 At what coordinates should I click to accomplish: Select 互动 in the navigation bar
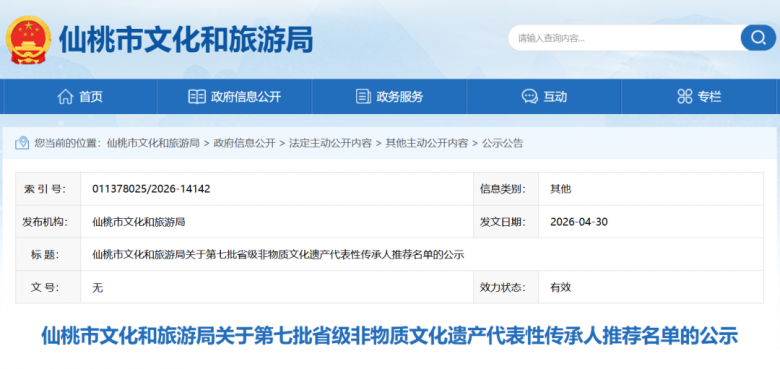544,96
